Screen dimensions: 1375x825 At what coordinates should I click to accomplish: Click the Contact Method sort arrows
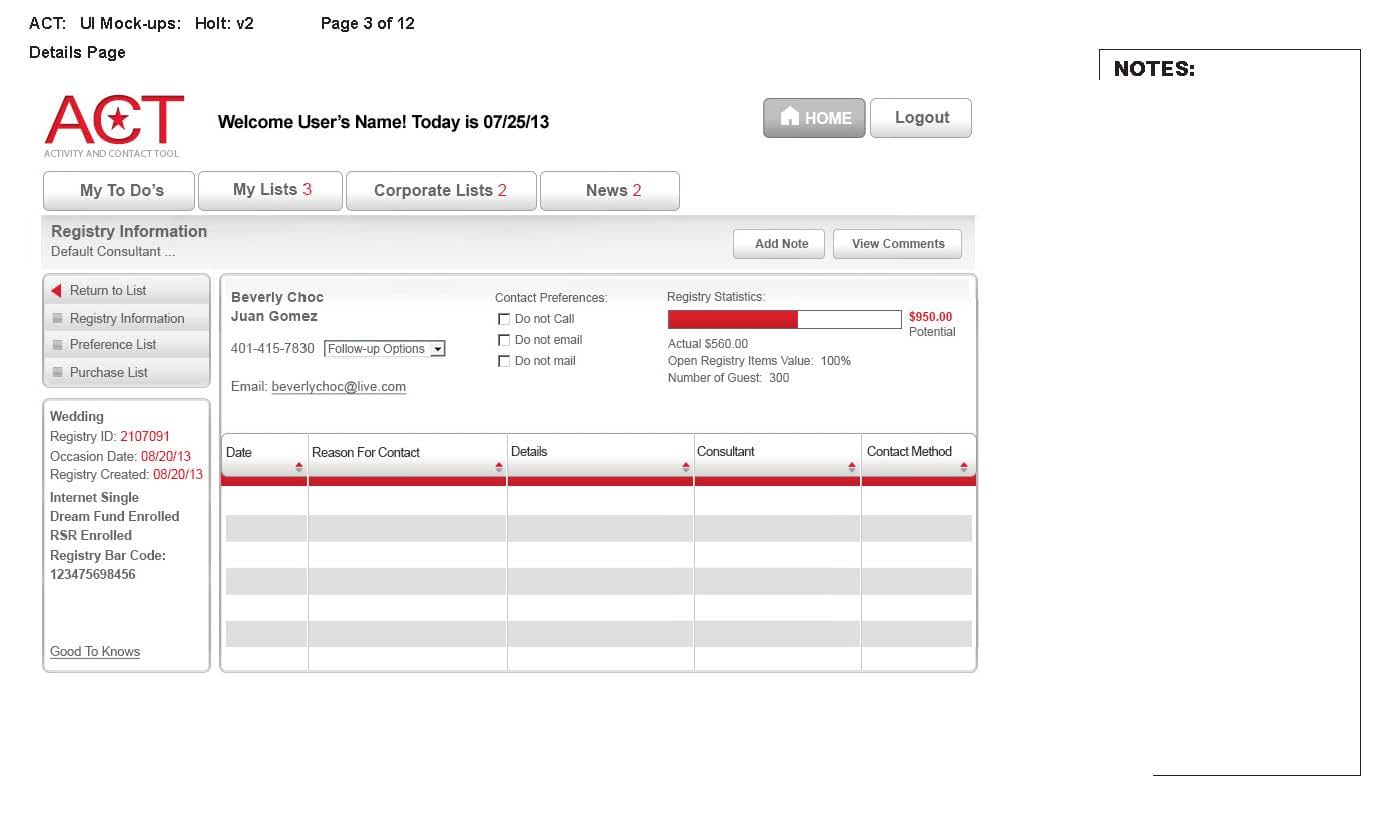click(x=963, y=467)
